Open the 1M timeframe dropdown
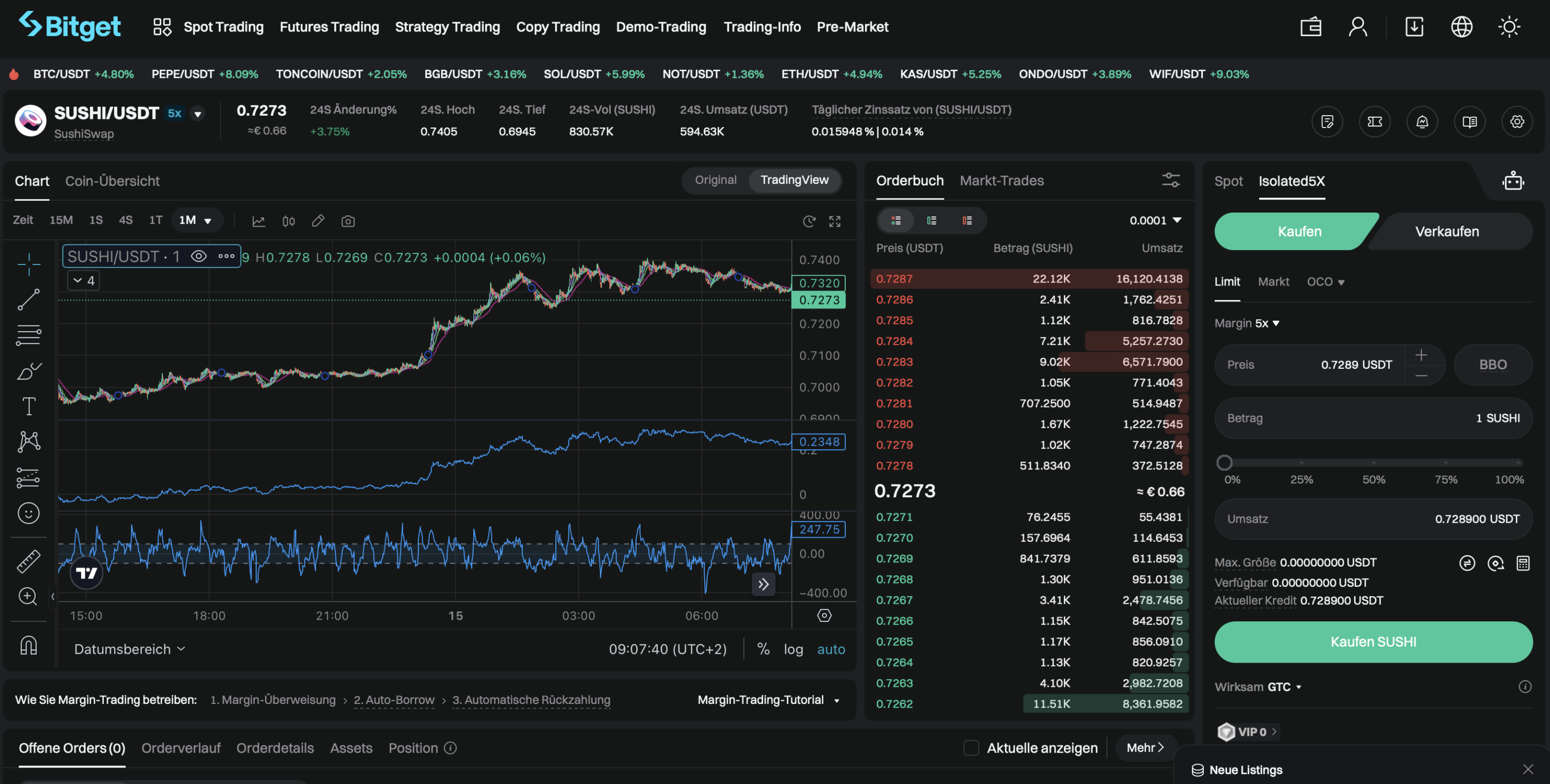Viewport: 1550px width, 784px height. [196, 220]
